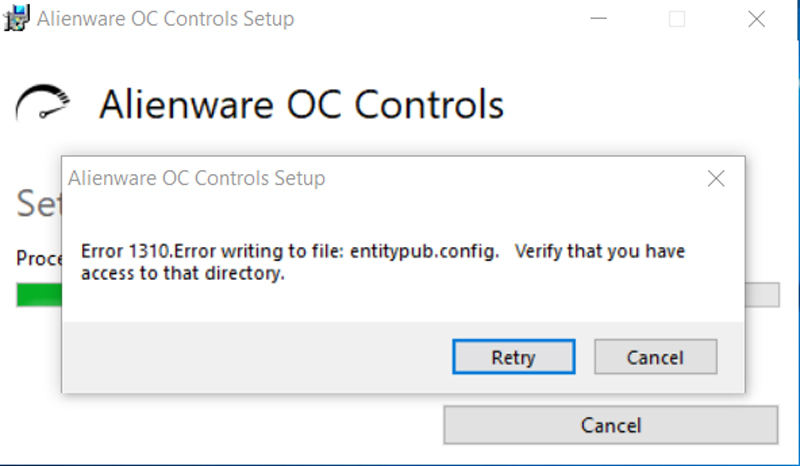The width and height of the screenshot is (800, 466).
Task: Minimize the Alienware OC Controls Setup window
Action: pyautogui.click(x=600, y=19)
